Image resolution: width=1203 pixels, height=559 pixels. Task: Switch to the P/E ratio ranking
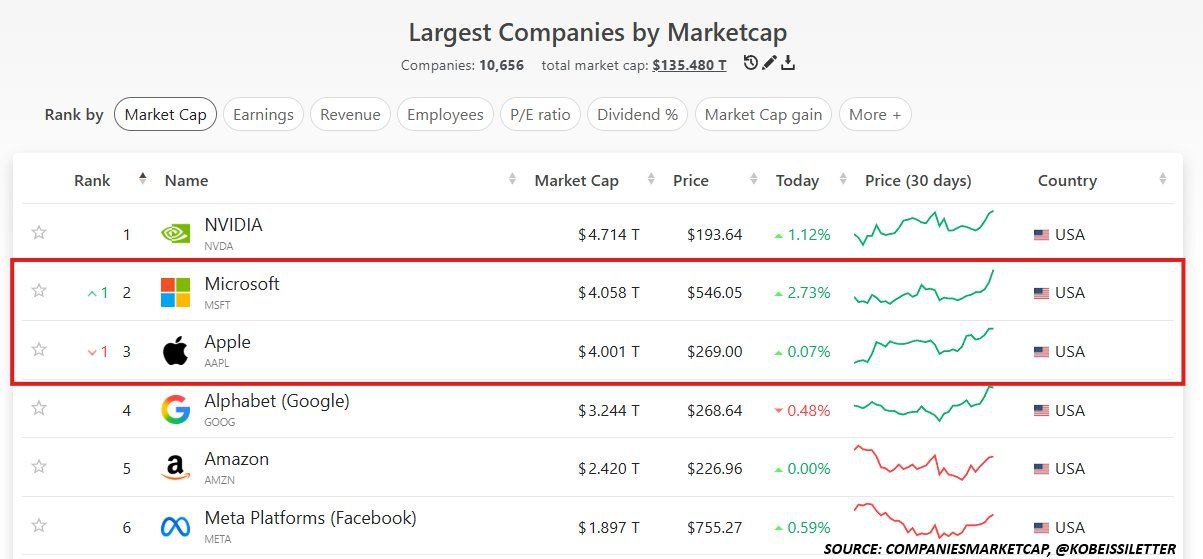540,115
